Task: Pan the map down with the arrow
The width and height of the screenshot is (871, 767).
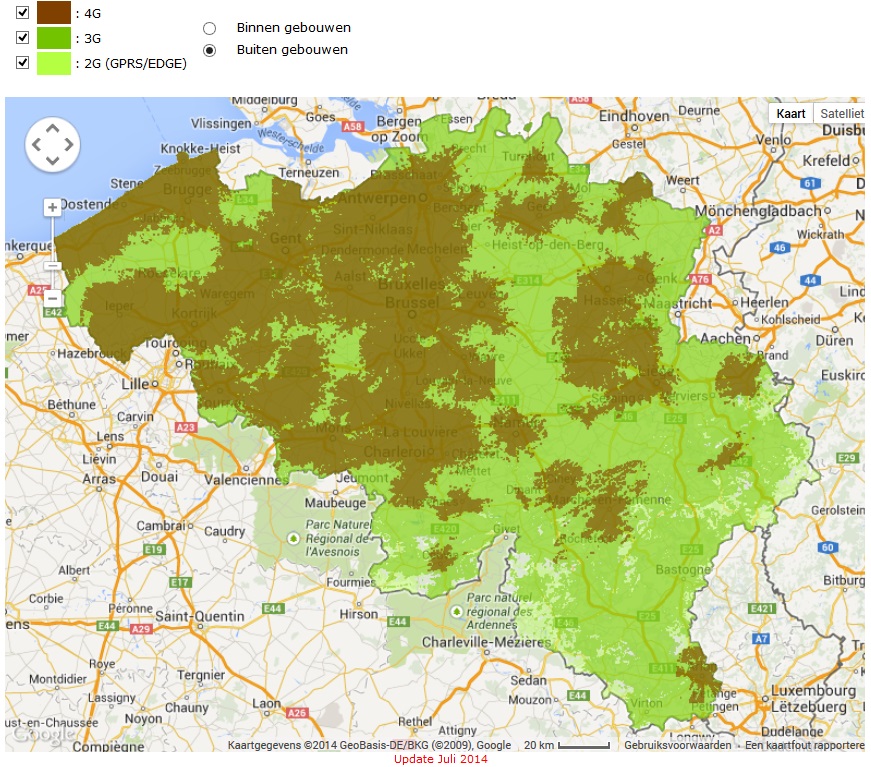Action: 52,162
